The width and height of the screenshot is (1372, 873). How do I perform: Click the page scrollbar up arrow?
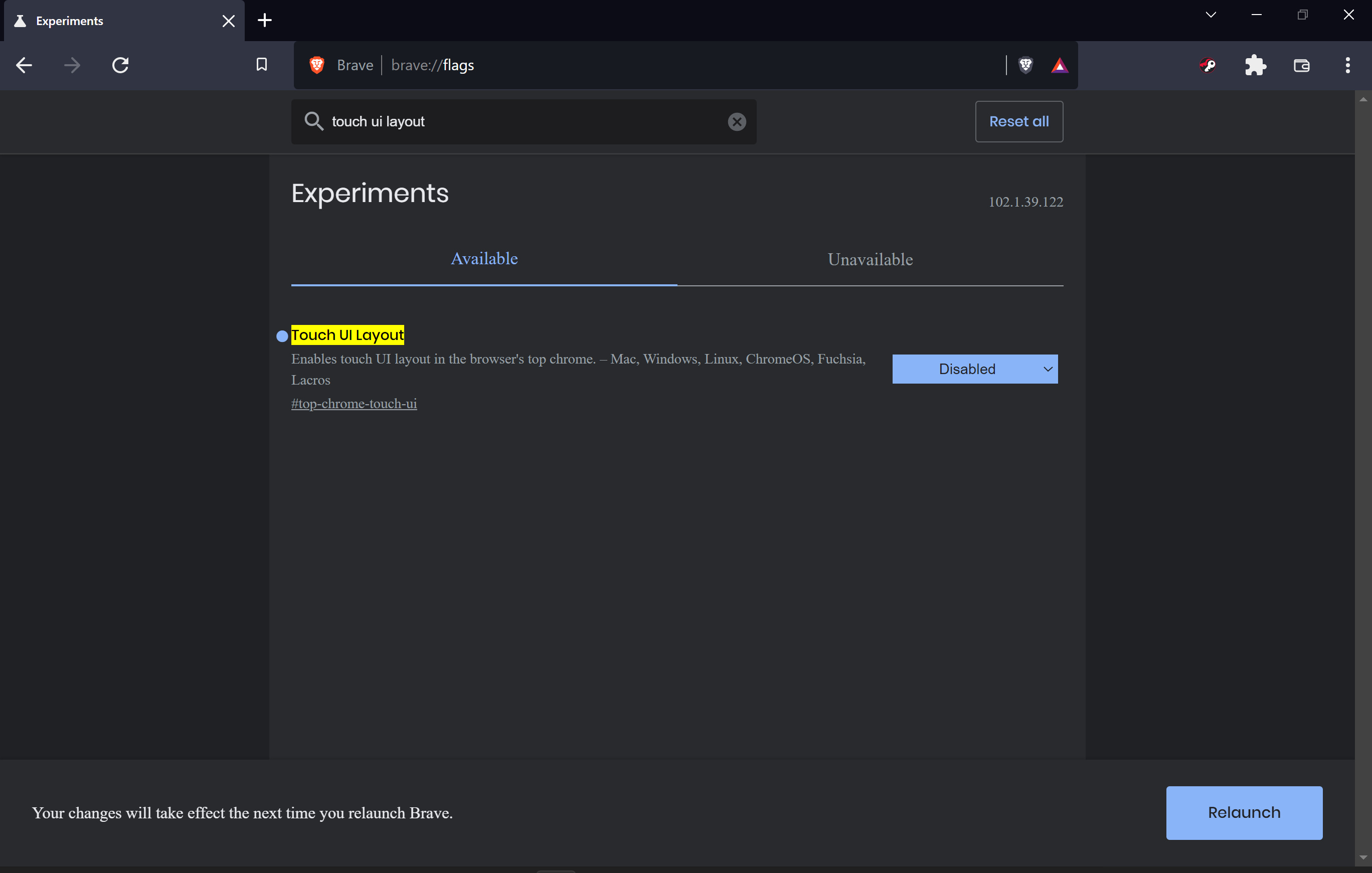tap(1363, 100)
